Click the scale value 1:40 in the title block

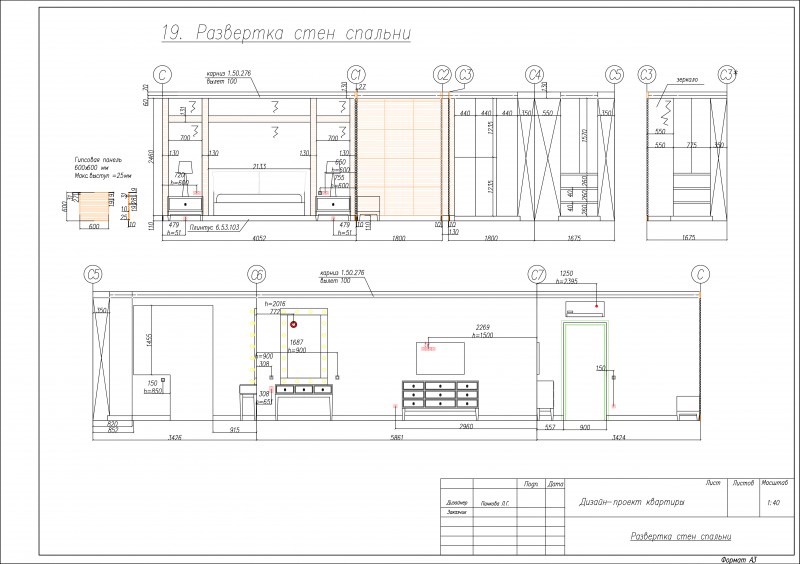[773, 503]
